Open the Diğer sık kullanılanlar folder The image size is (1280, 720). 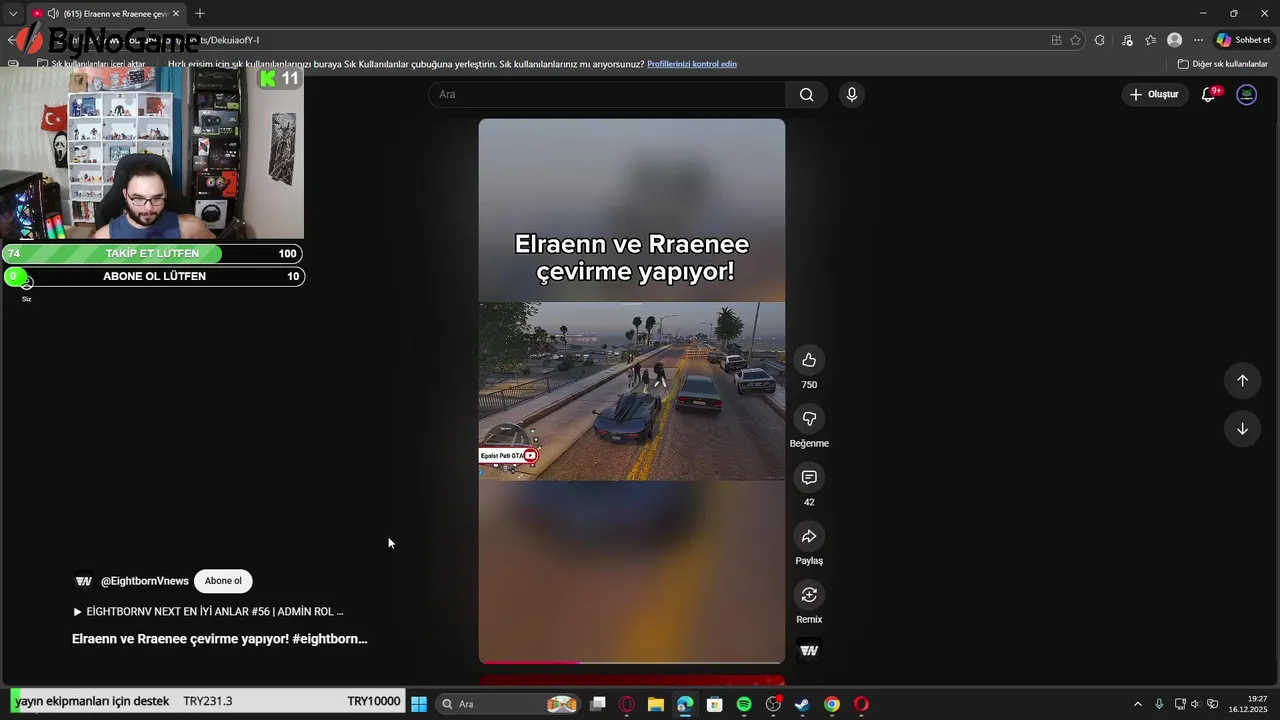[1222, 64]
